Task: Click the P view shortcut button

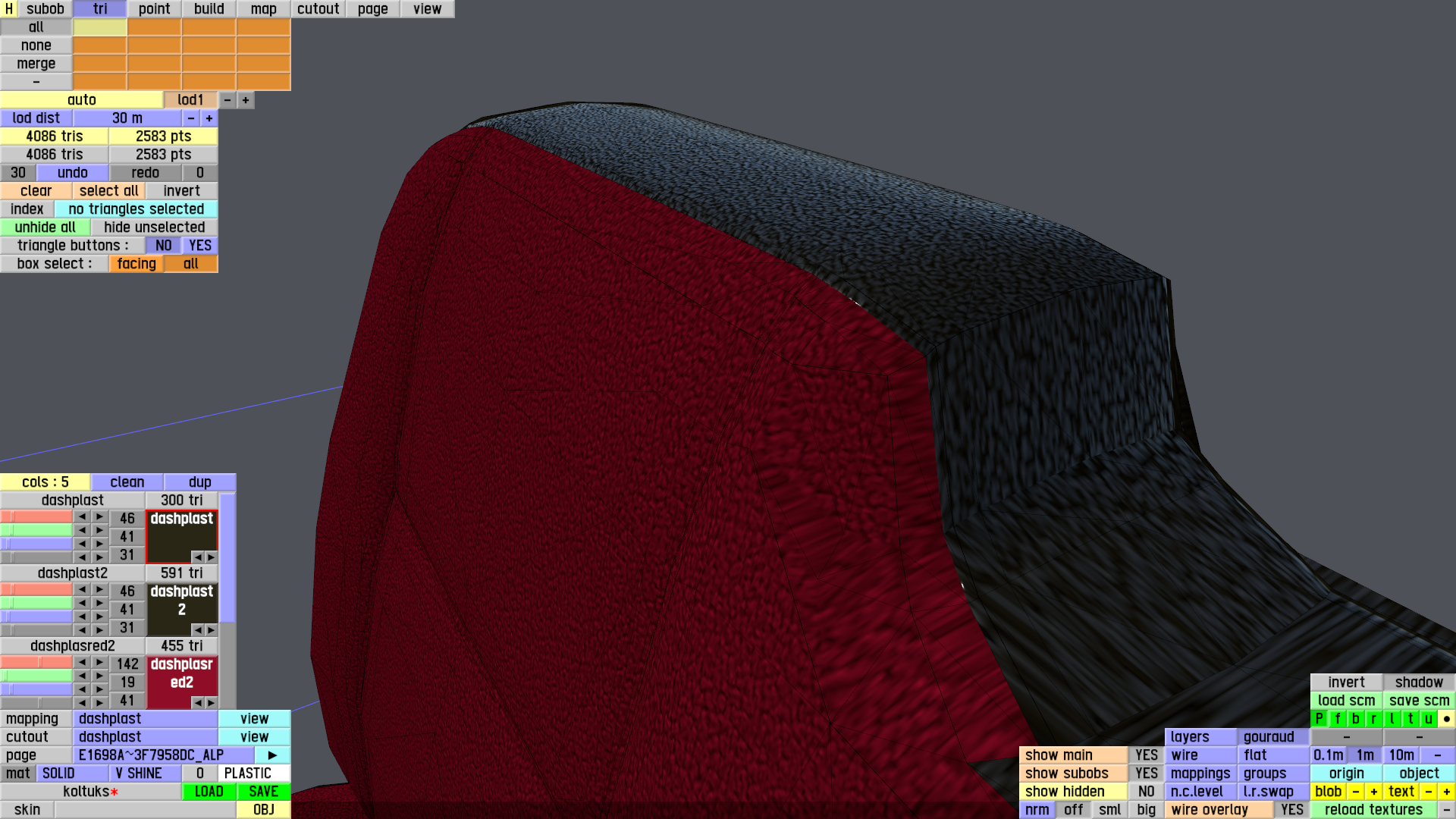Action: click(1319, 718)
